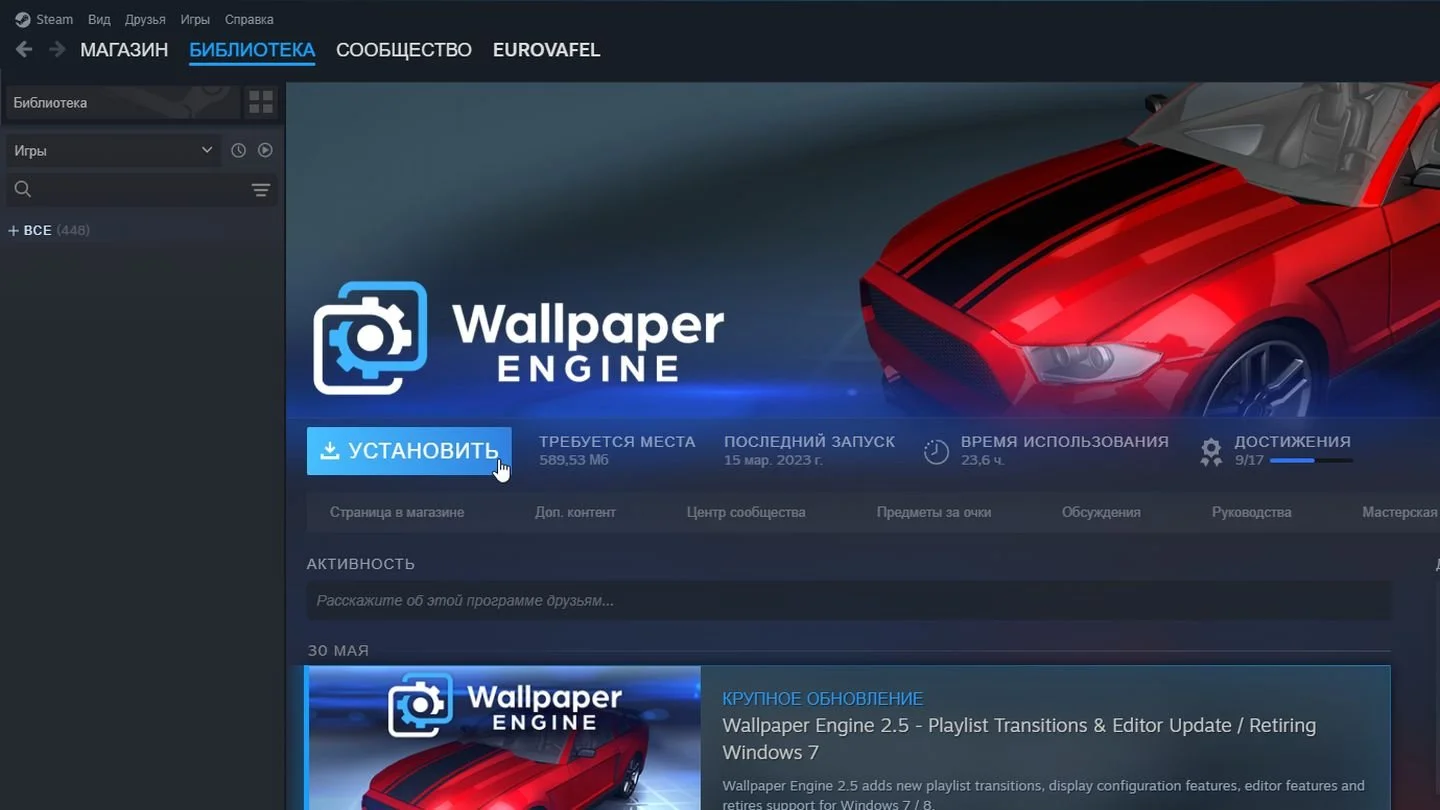Viewport: 1440px width, 810px height.
Task: Open Центр сообщества link
Action: point(746,512)
